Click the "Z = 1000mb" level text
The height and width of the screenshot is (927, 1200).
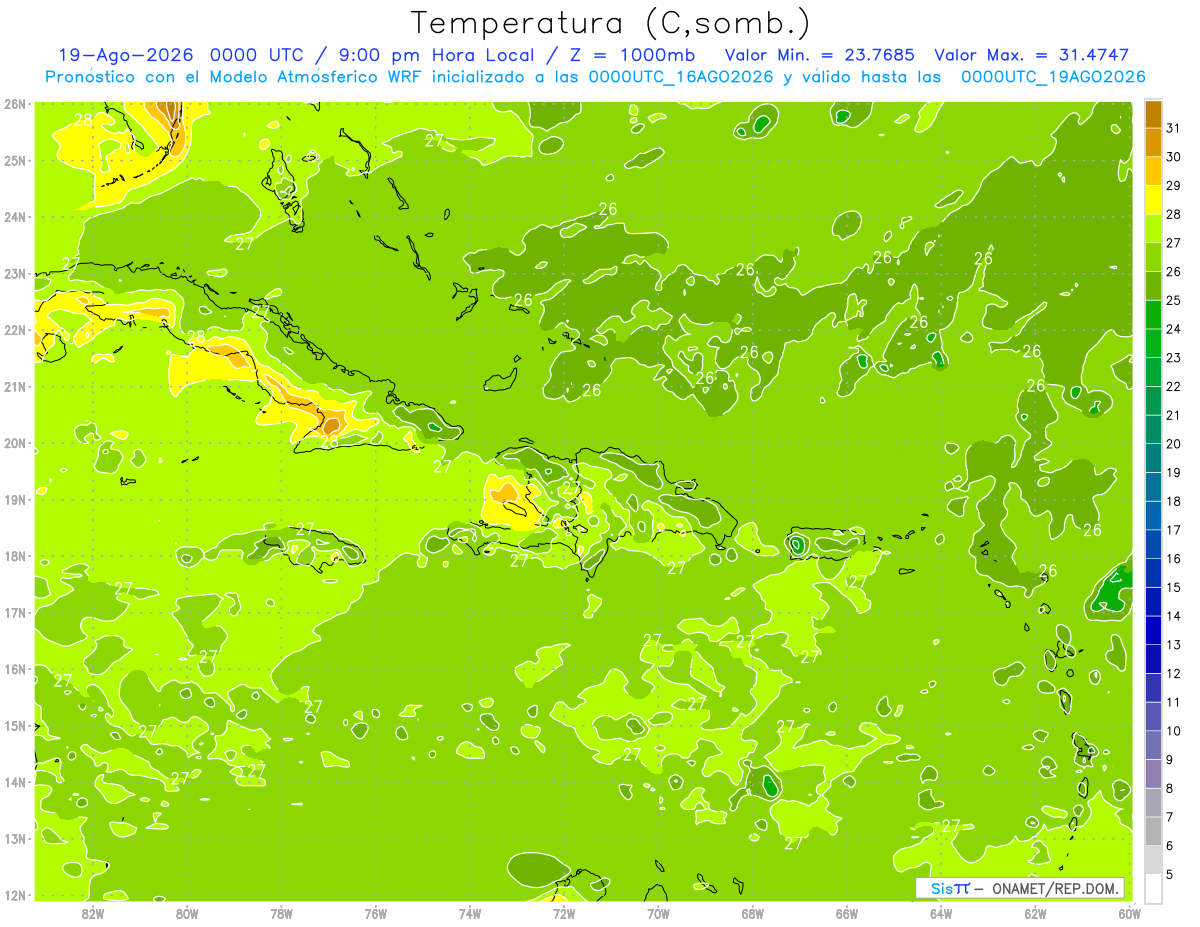632,55
